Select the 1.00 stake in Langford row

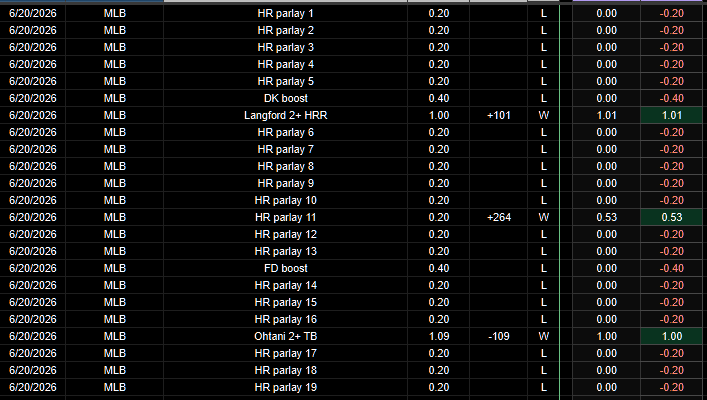pyautogui.click(x=439, y=115)
